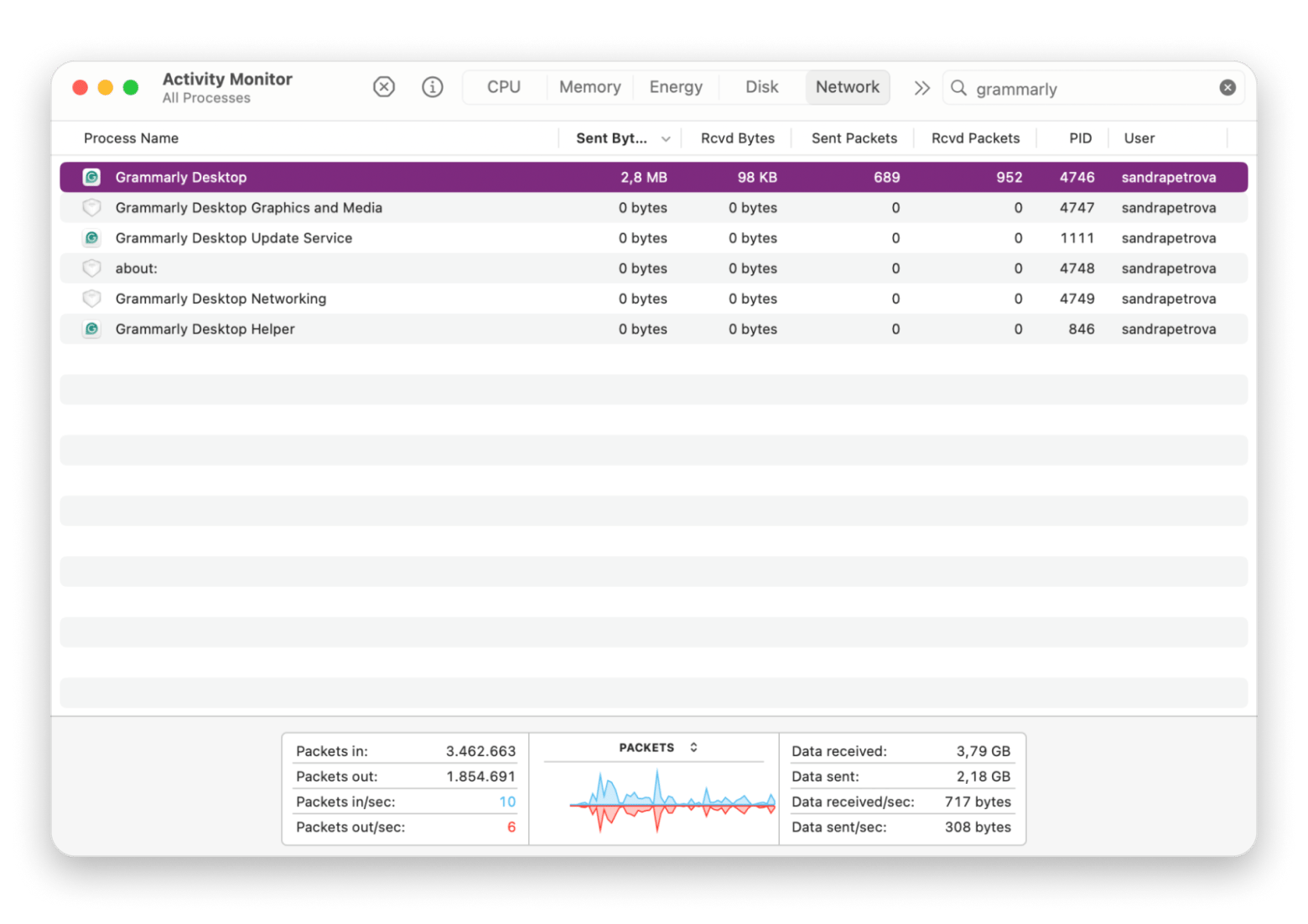Sort by Sent Packets column

pyautogui.click(x=854, y=138)
